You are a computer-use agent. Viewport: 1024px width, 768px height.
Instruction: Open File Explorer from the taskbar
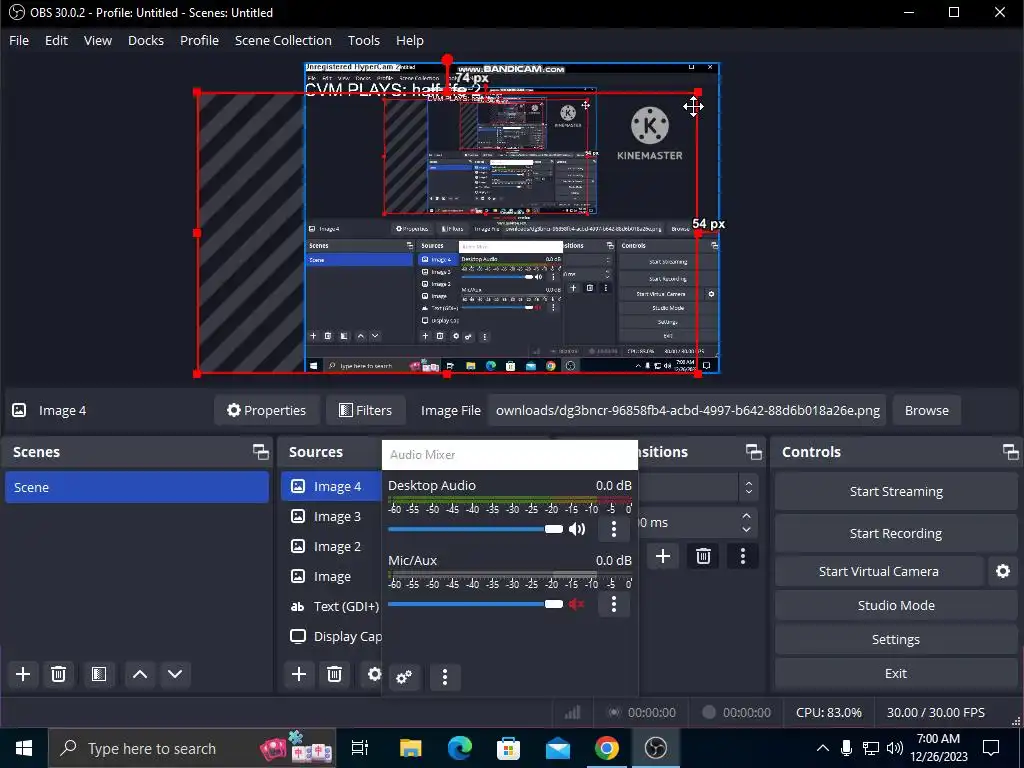411,748
